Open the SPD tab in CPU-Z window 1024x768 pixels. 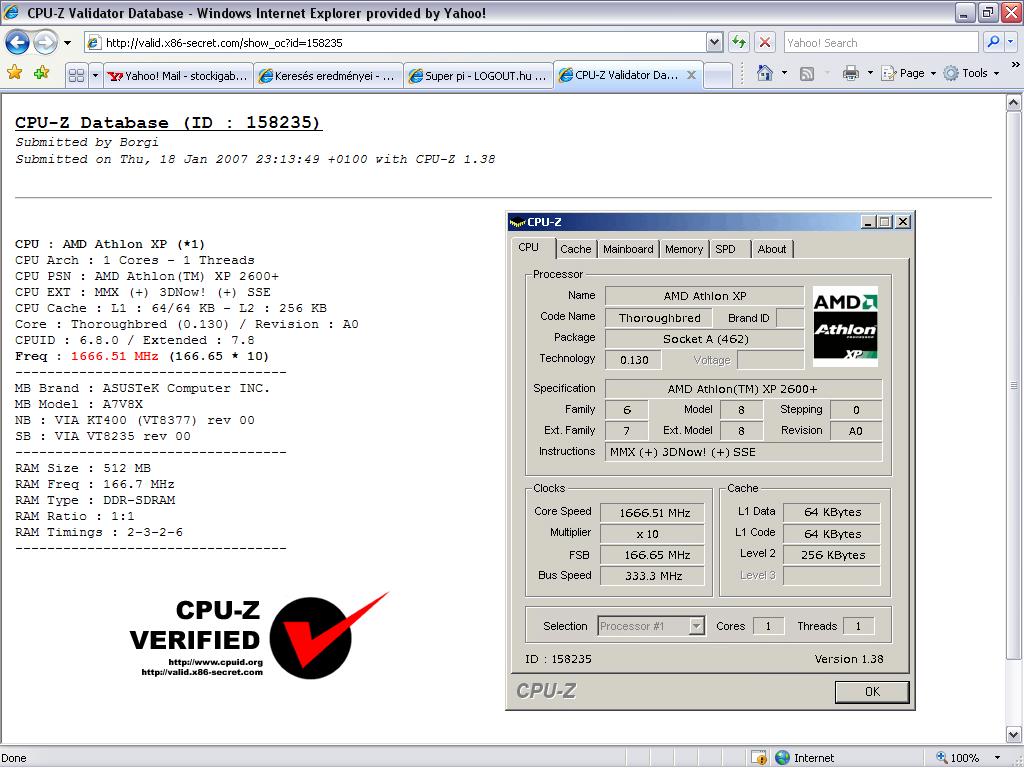click(x=725, y=249)
